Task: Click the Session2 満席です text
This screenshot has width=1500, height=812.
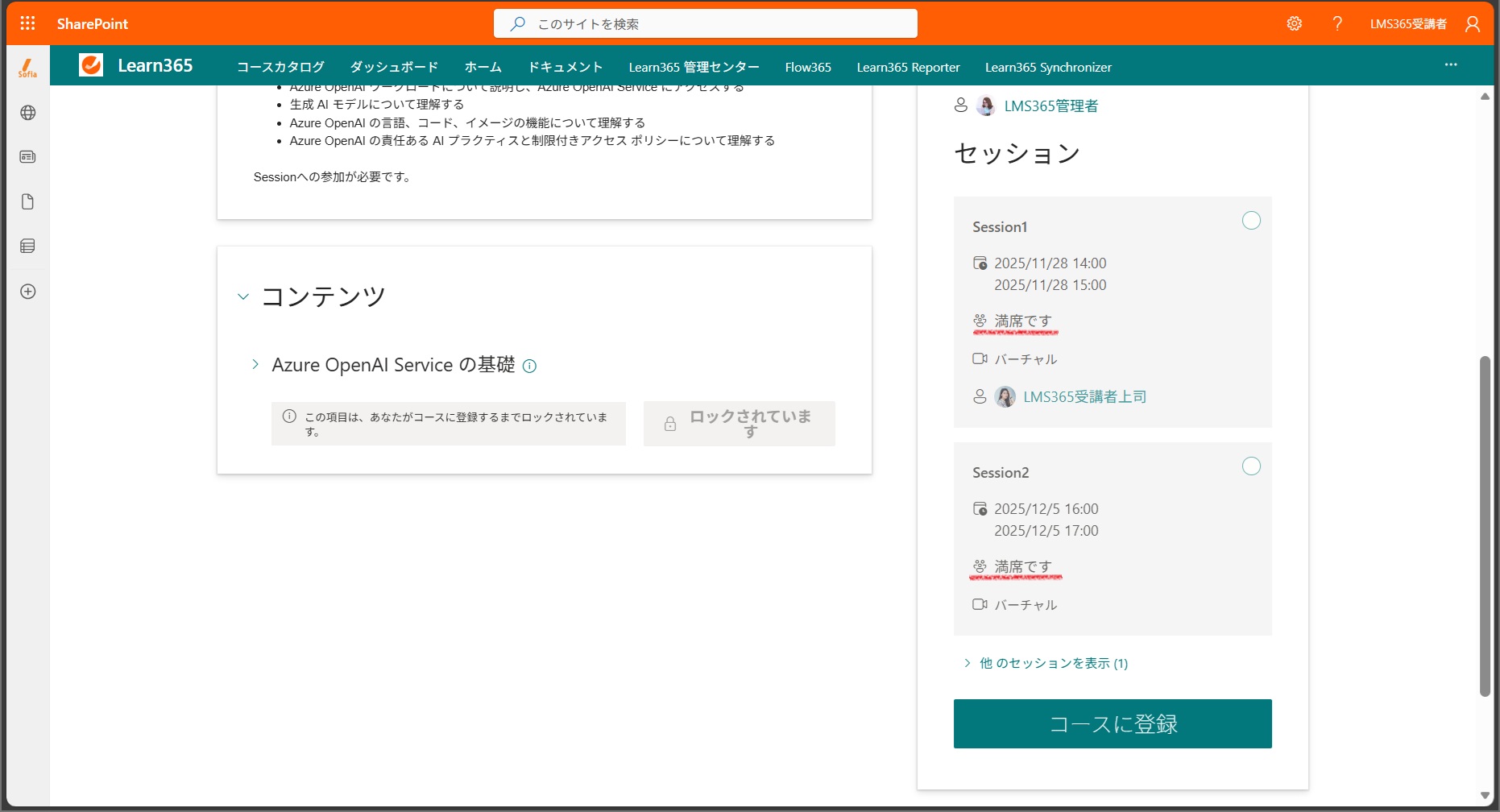Action: (1023, 566)
